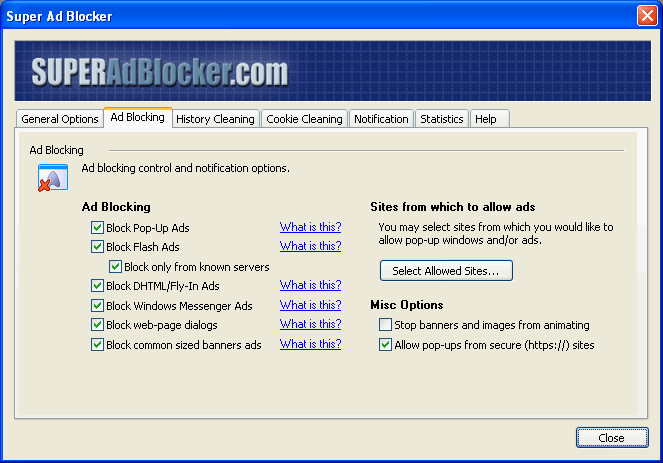Viewport: 663px width, 463px height.
Task: Open 'What is this?' for DHTML/Fly-In Ads
Action: point(310,285)
